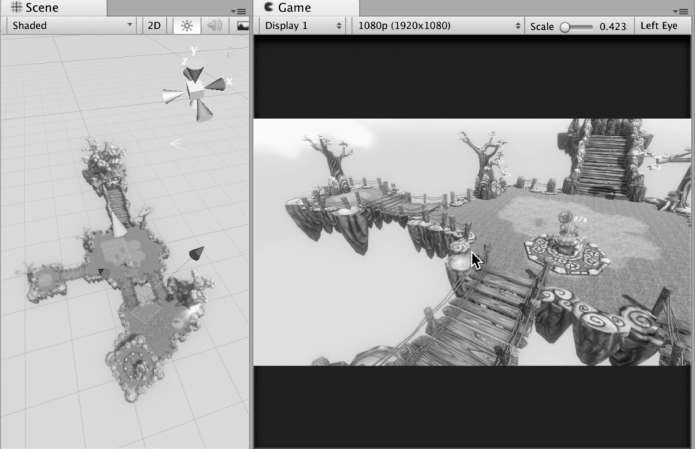The image size is (695, 449).
Task: Switch to the Game tab
Action: point(306,8)
